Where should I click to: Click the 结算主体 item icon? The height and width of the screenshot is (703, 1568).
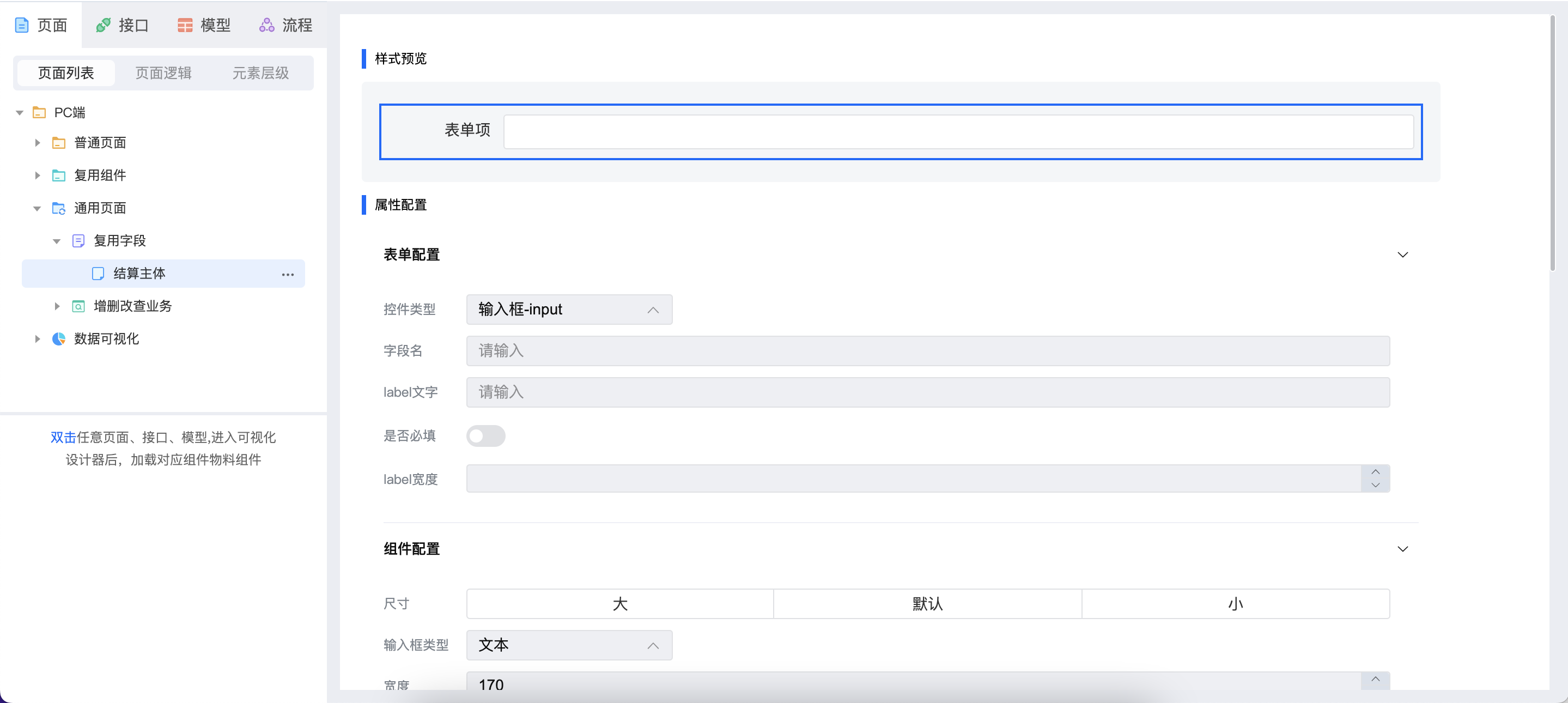(x=98, y=273)
